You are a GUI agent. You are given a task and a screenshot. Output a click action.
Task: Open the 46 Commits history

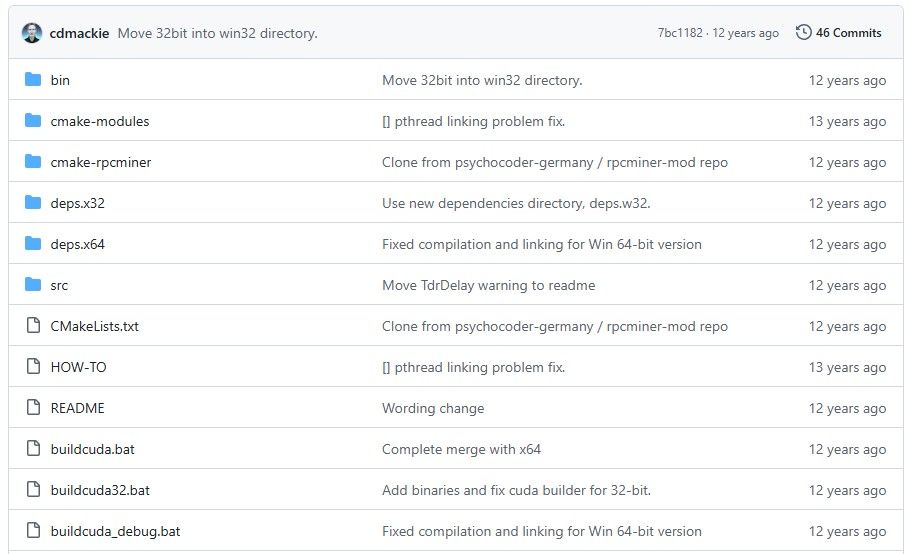(848, 33)
